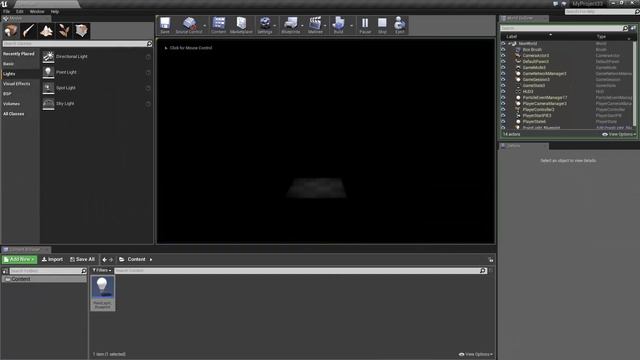Pause the running simulation
The width and height of the screenshot is (640, 360).
tap(365, 25)
